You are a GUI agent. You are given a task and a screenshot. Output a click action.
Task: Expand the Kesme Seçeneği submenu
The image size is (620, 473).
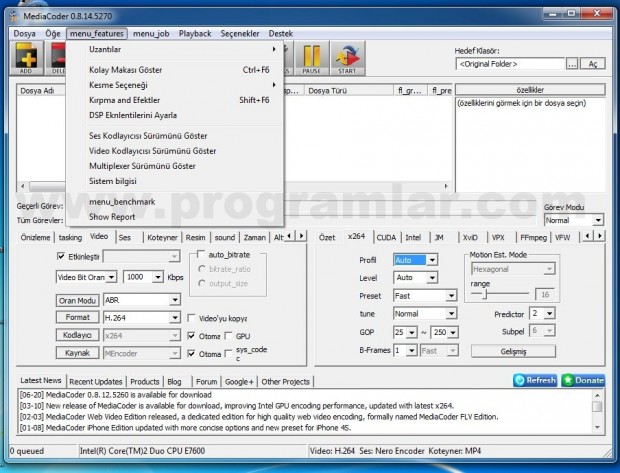click(175, 85)
